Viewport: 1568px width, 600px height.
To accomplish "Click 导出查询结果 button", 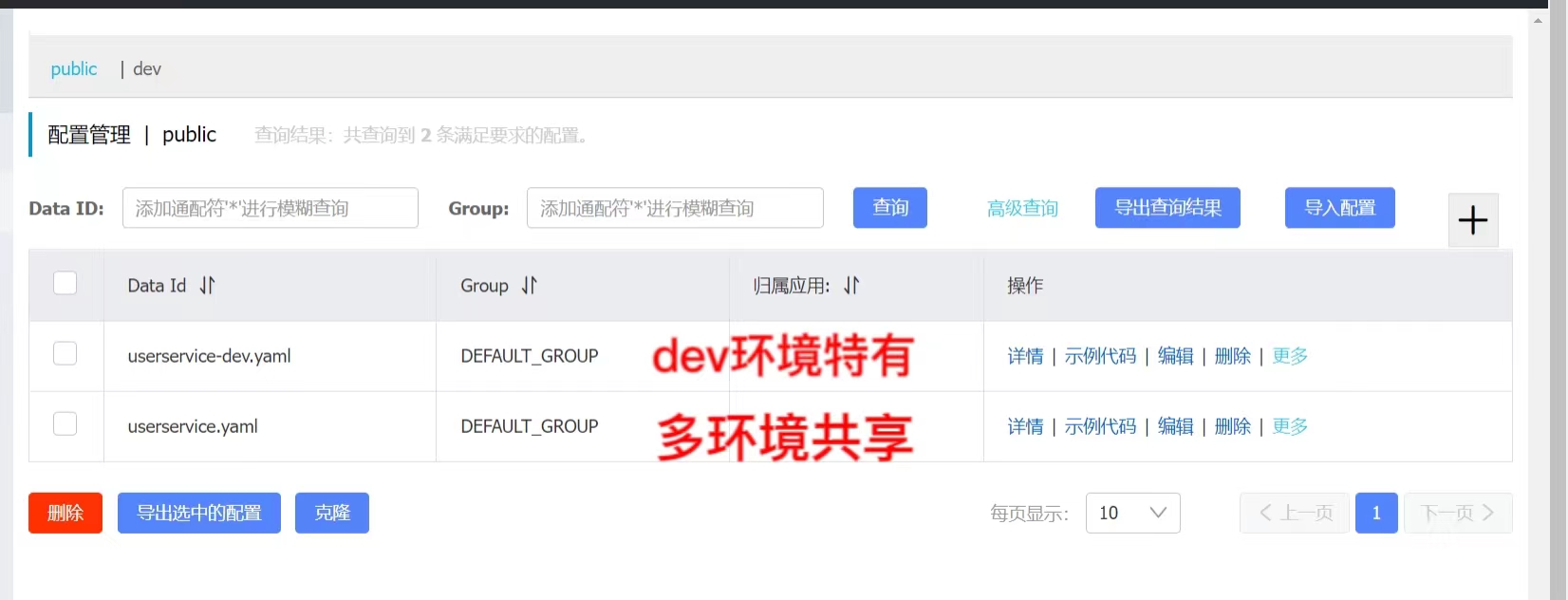I will pyautogui.click(x=1167, y=208).
